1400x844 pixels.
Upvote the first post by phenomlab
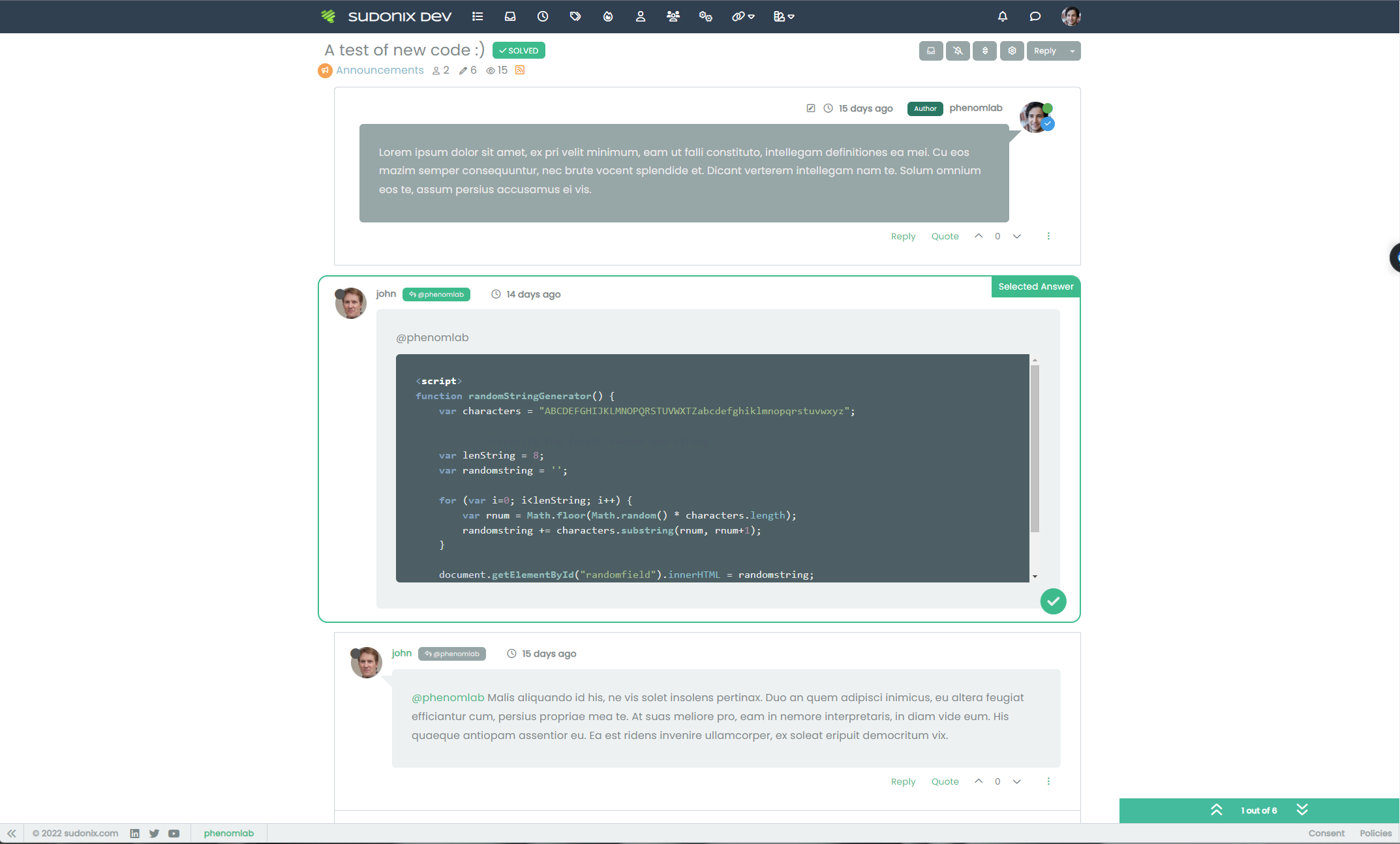pos(978,236)
